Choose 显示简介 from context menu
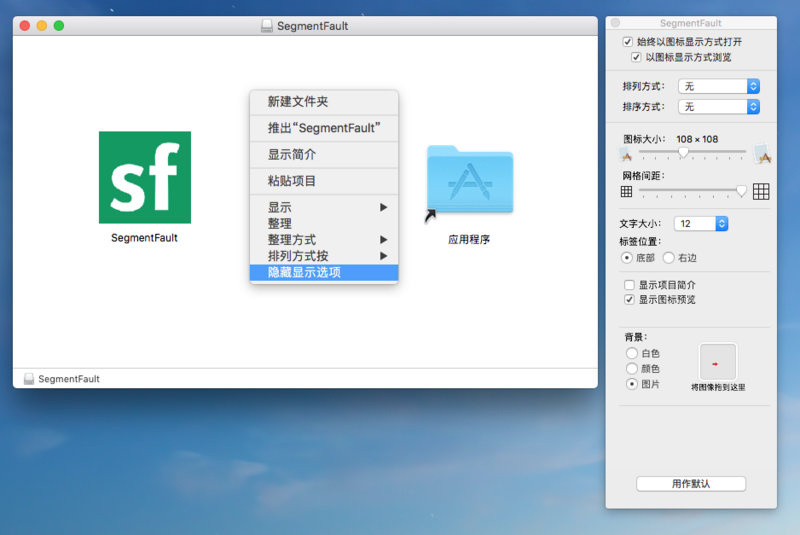This screenshot has width=800, height=535. (x=324, y=155)
